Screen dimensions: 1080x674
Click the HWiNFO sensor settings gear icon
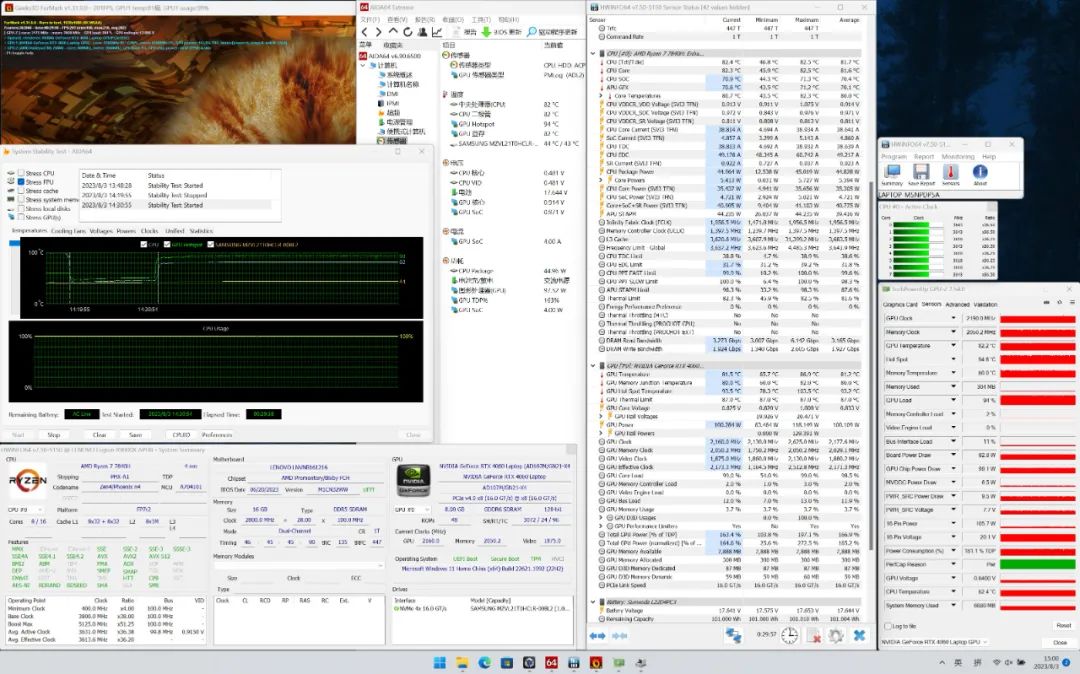835,635
